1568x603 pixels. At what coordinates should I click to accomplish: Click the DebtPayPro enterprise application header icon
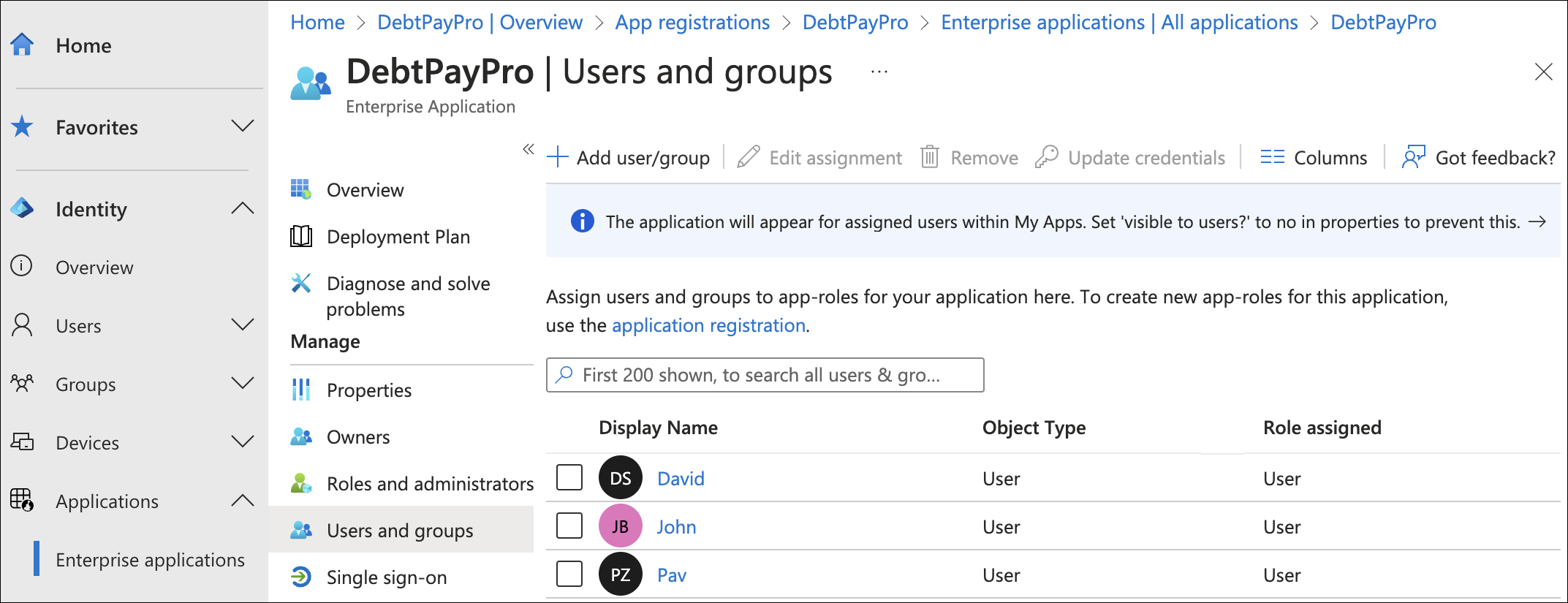(x=311, y=84)
